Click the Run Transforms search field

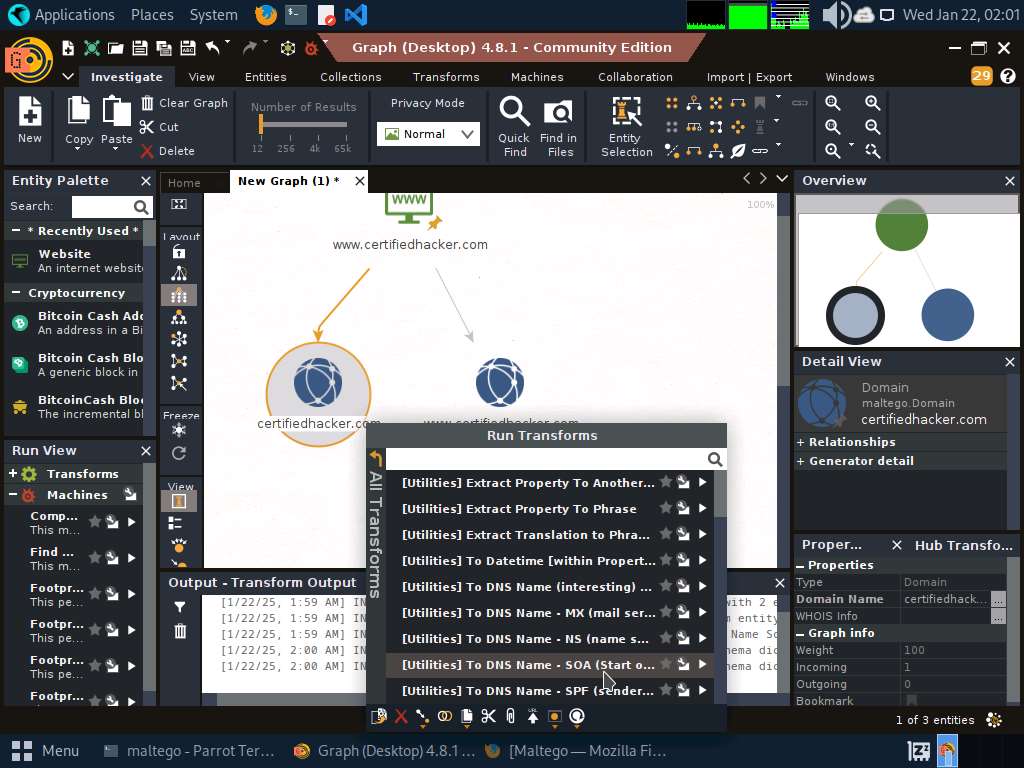click(547, 459)
